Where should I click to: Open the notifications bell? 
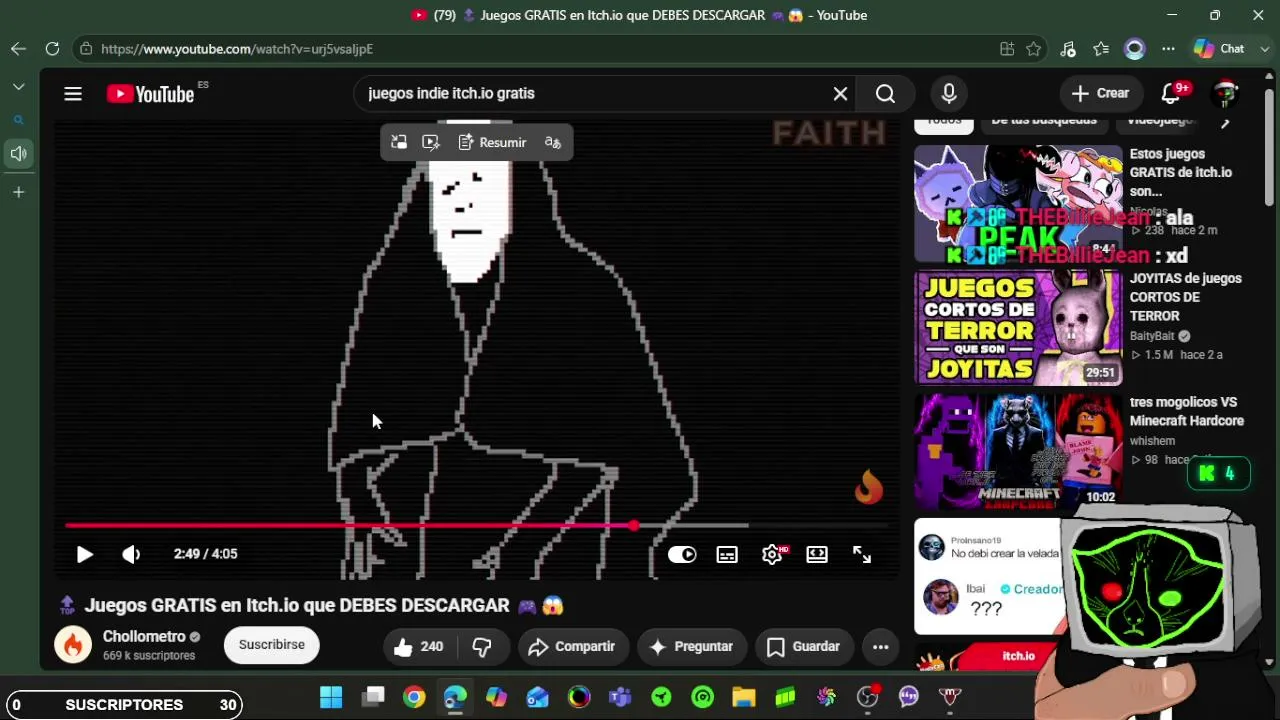pos(1171,93)
